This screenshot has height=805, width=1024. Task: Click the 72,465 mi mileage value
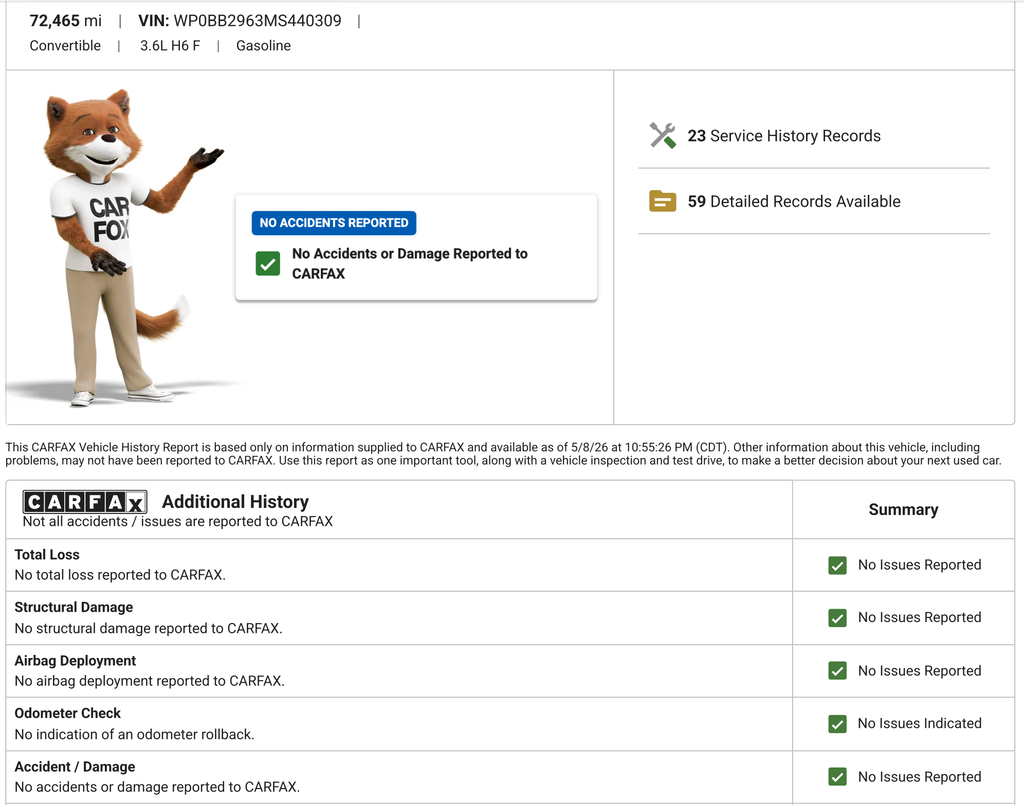point(65,21)
